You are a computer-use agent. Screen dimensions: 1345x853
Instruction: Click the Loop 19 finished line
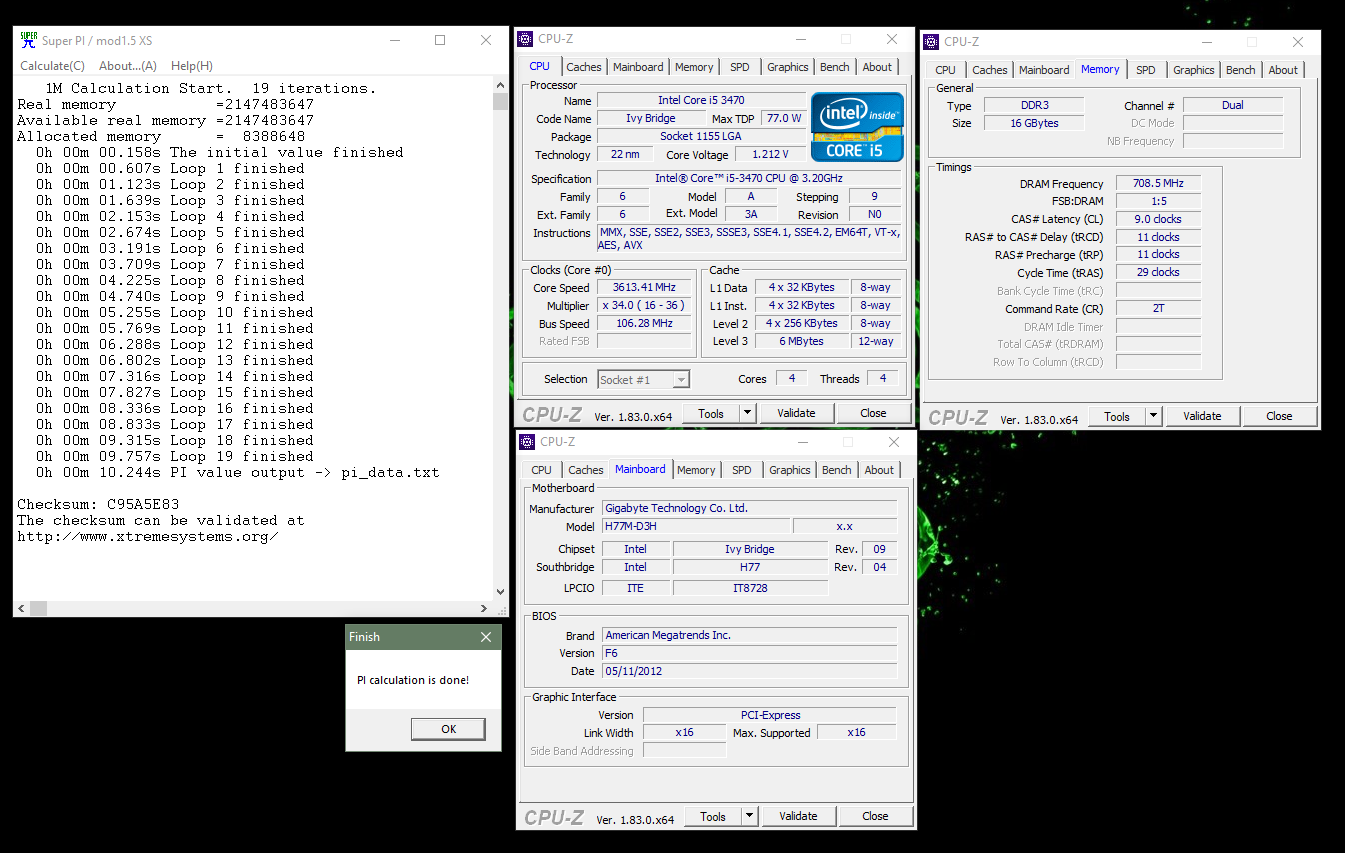click(x=174, y=456)
